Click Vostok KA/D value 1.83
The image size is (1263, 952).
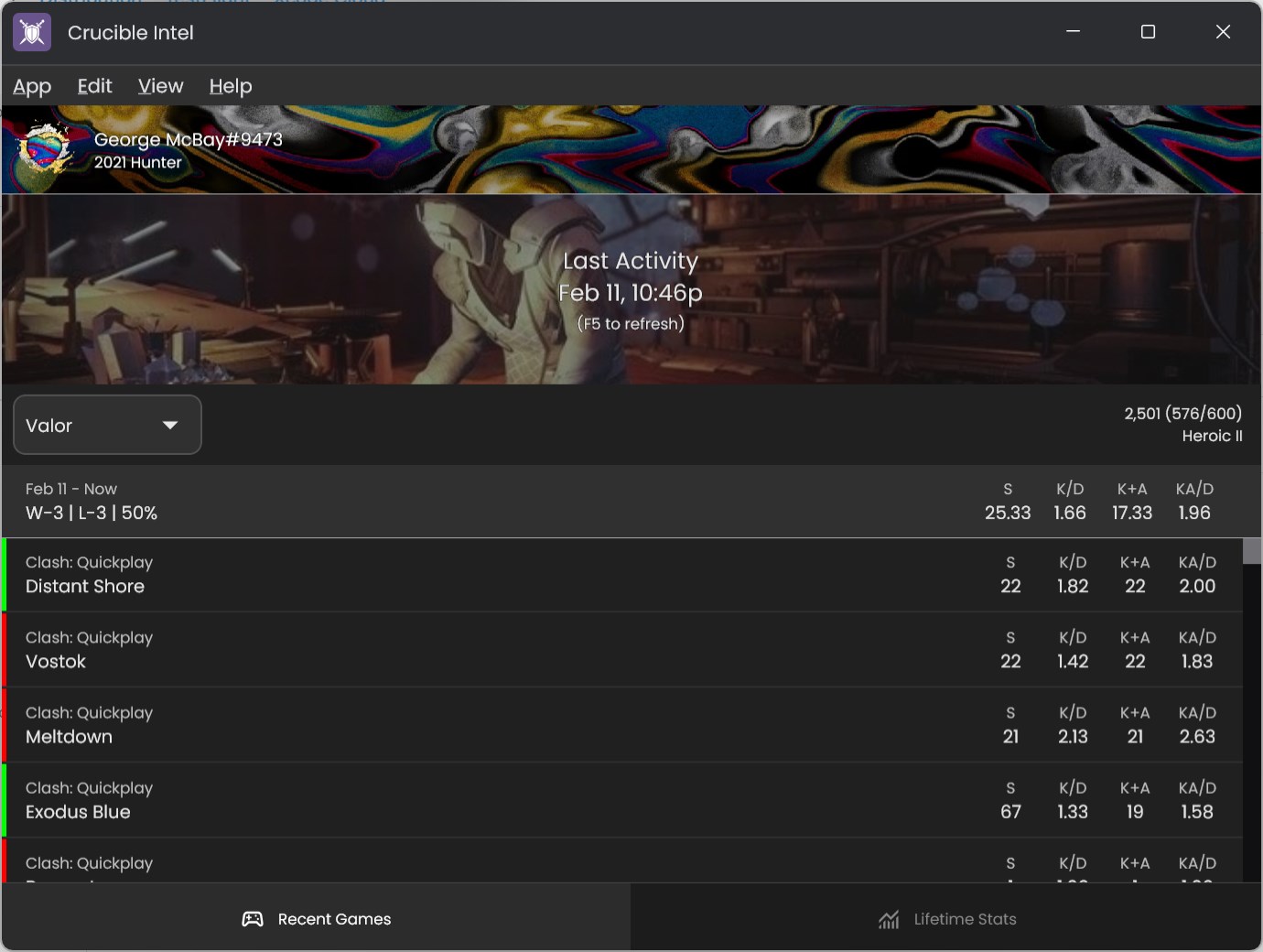pyautogui.click(x=1197, y=661)
